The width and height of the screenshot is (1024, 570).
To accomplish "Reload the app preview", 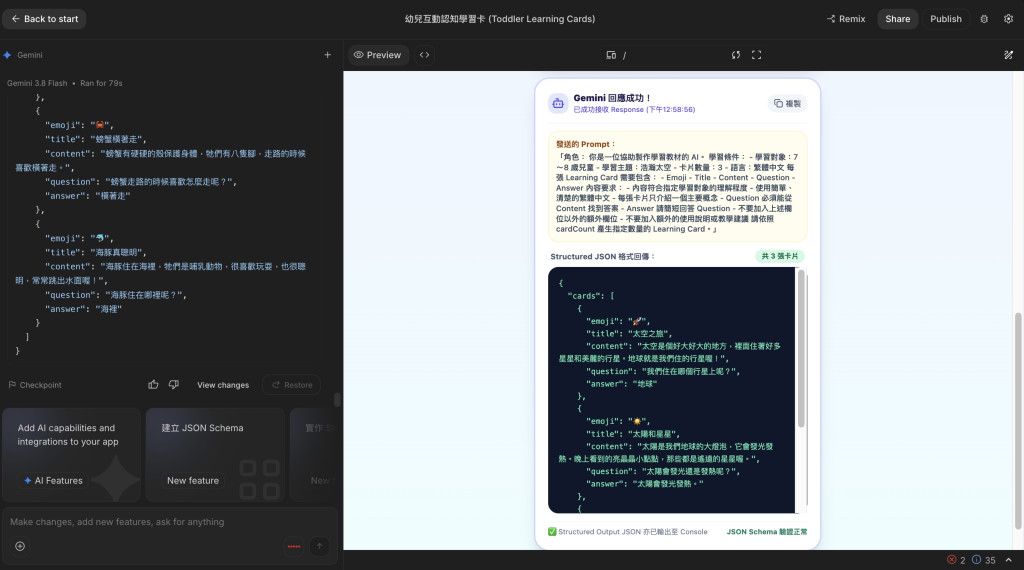I will click(736, 55).
